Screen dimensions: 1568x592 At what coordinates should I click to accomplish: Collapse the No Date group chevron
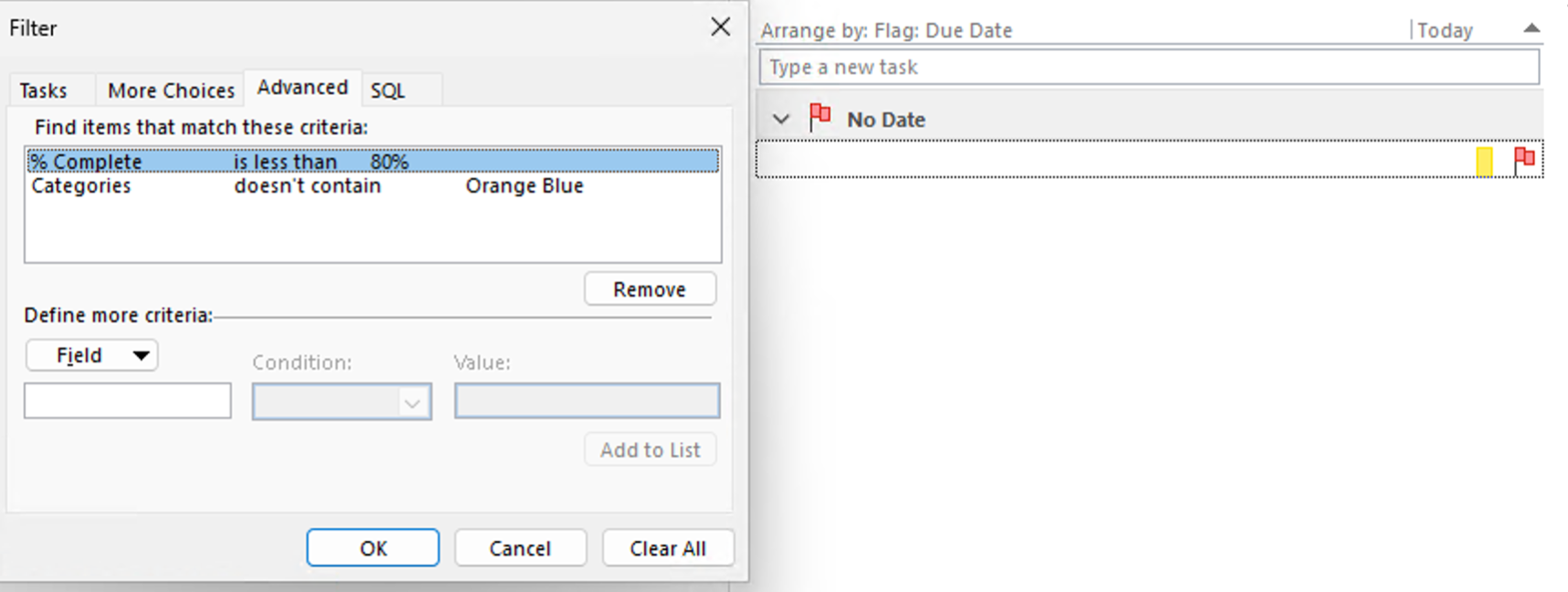click(781, 119)
